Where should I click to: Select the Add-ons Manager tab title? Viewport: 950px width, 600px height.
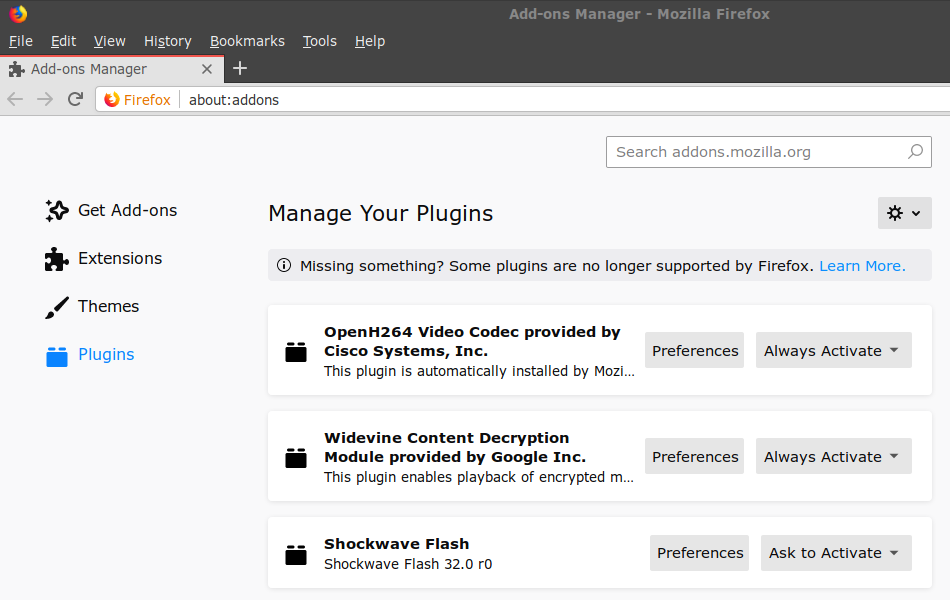tap(88, 69)
